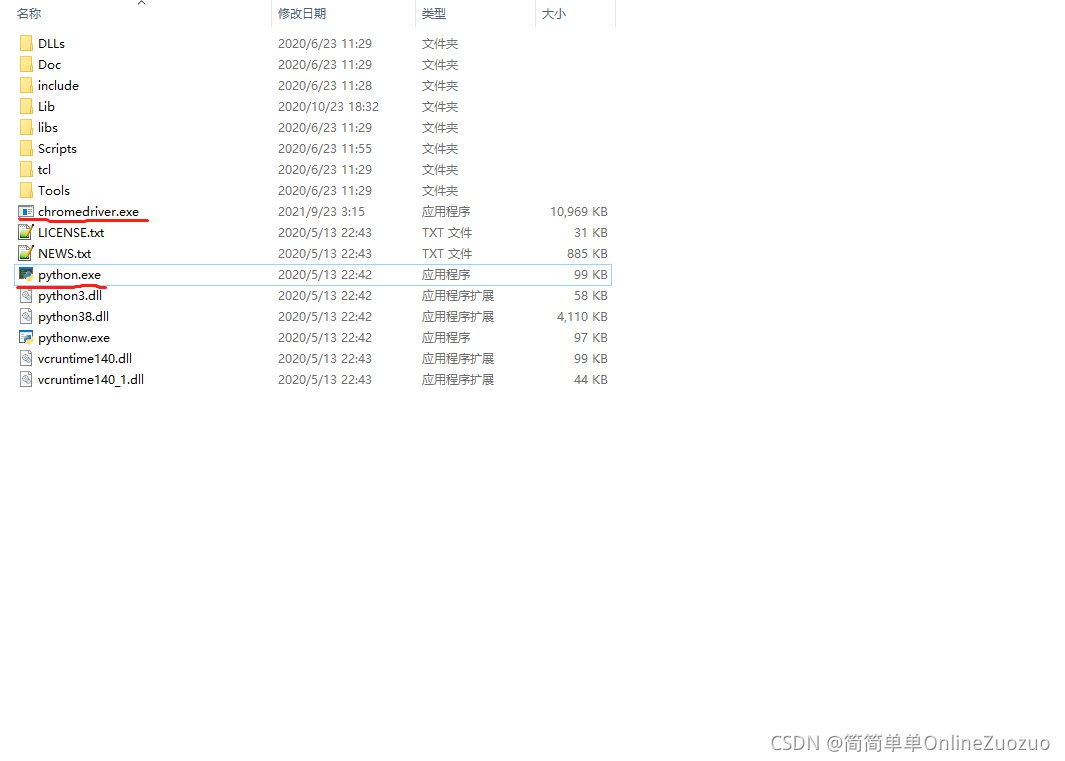This screenshot has height=761, width=1065.
Task: Click the pythonw.exe application icon
Action: [x=26, y=338]
